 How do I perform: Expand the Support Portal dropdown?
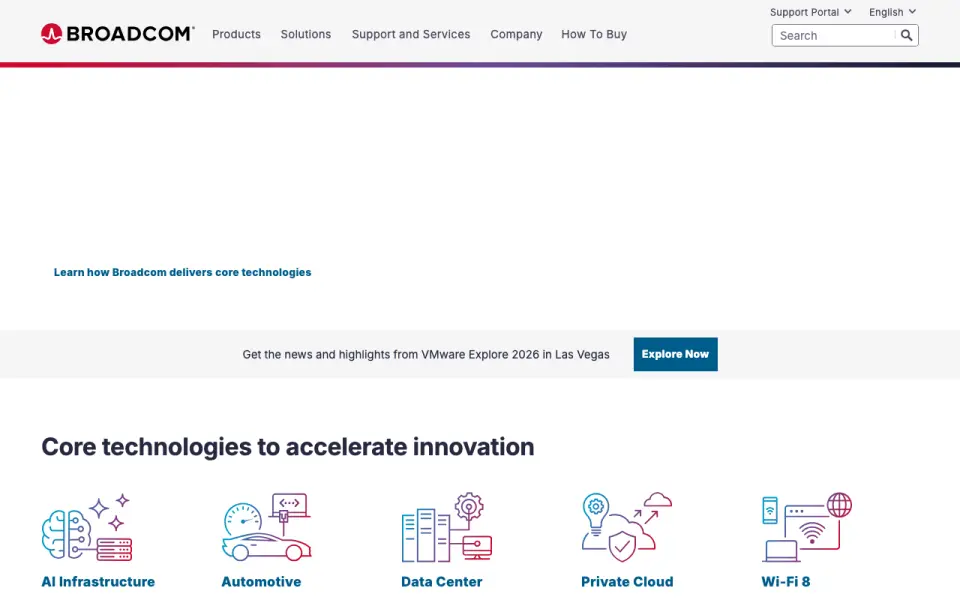pos(811,12)
